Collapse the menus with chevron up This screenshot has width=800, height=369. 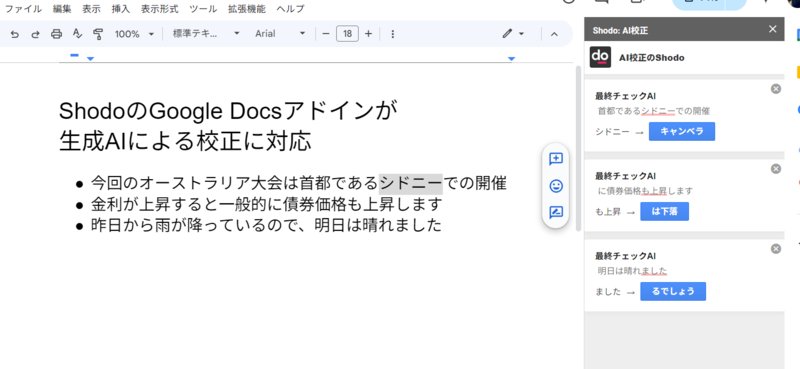click(x=554, y=34)
